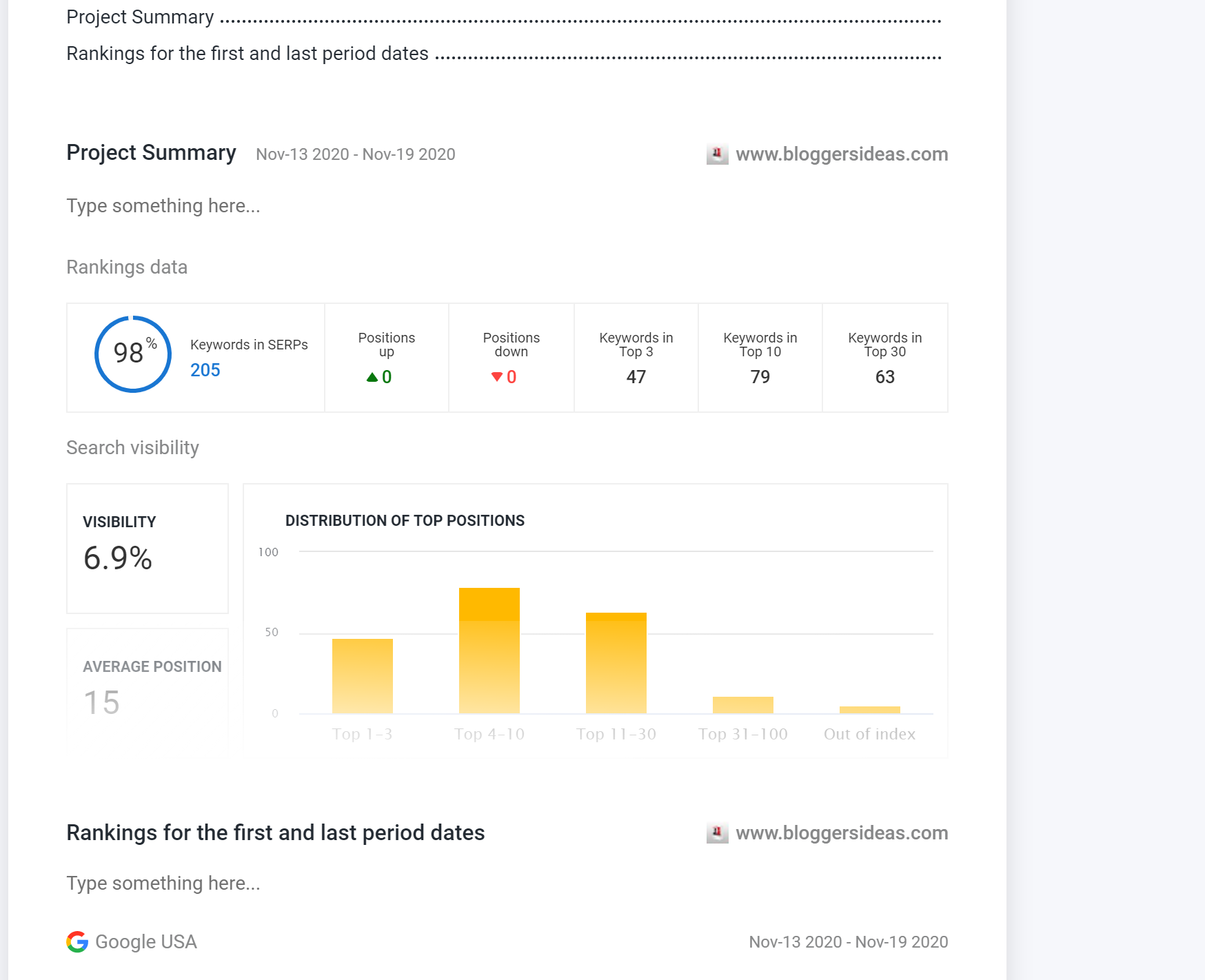Click the 205 Keywords in SERPs value
This screenshot has height=980, width=1205.
[x=205, y=370]
